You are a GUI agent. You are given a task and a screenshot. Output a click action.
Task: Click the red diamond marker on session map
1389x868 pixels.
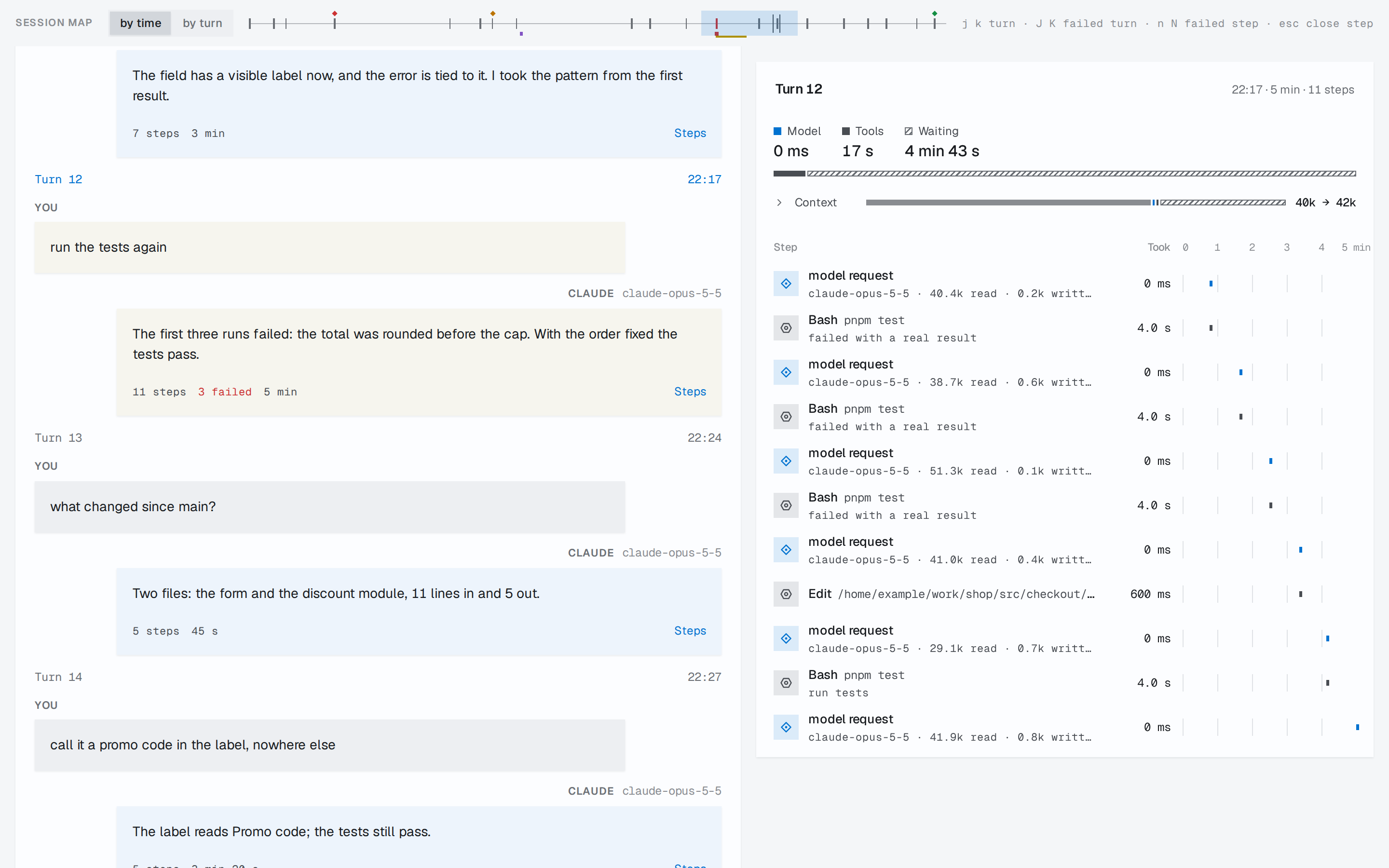(x=335, y=13)
